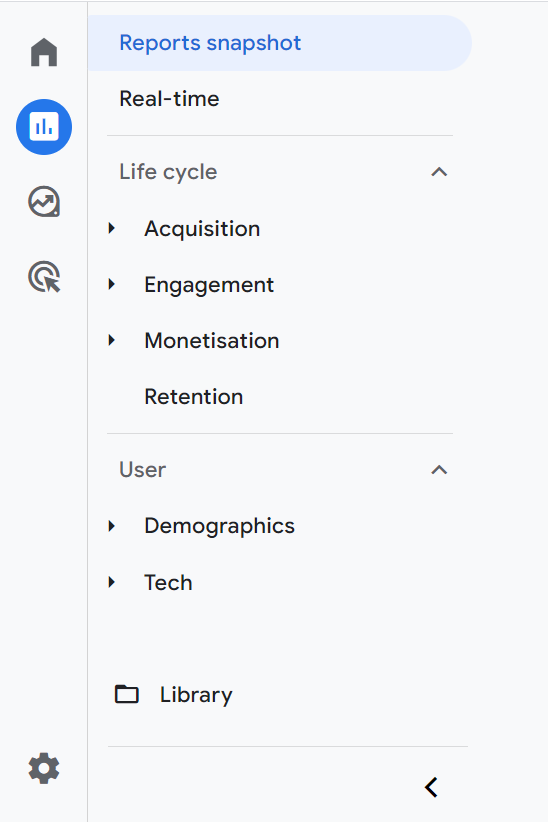
Task: Click the Life cycle section header
Action: tap(168, 172)
